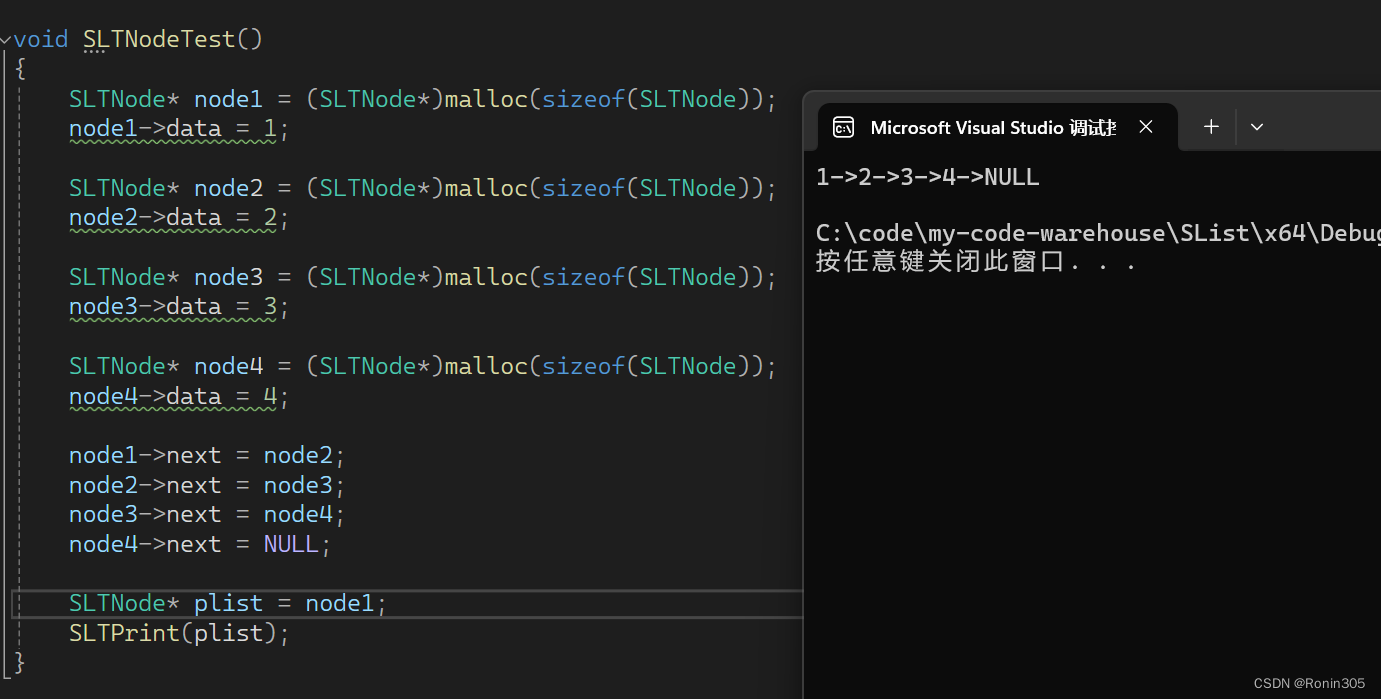
Task: Click the 1->2->3->4->NULL console output
Action: (x=927, y=178)
